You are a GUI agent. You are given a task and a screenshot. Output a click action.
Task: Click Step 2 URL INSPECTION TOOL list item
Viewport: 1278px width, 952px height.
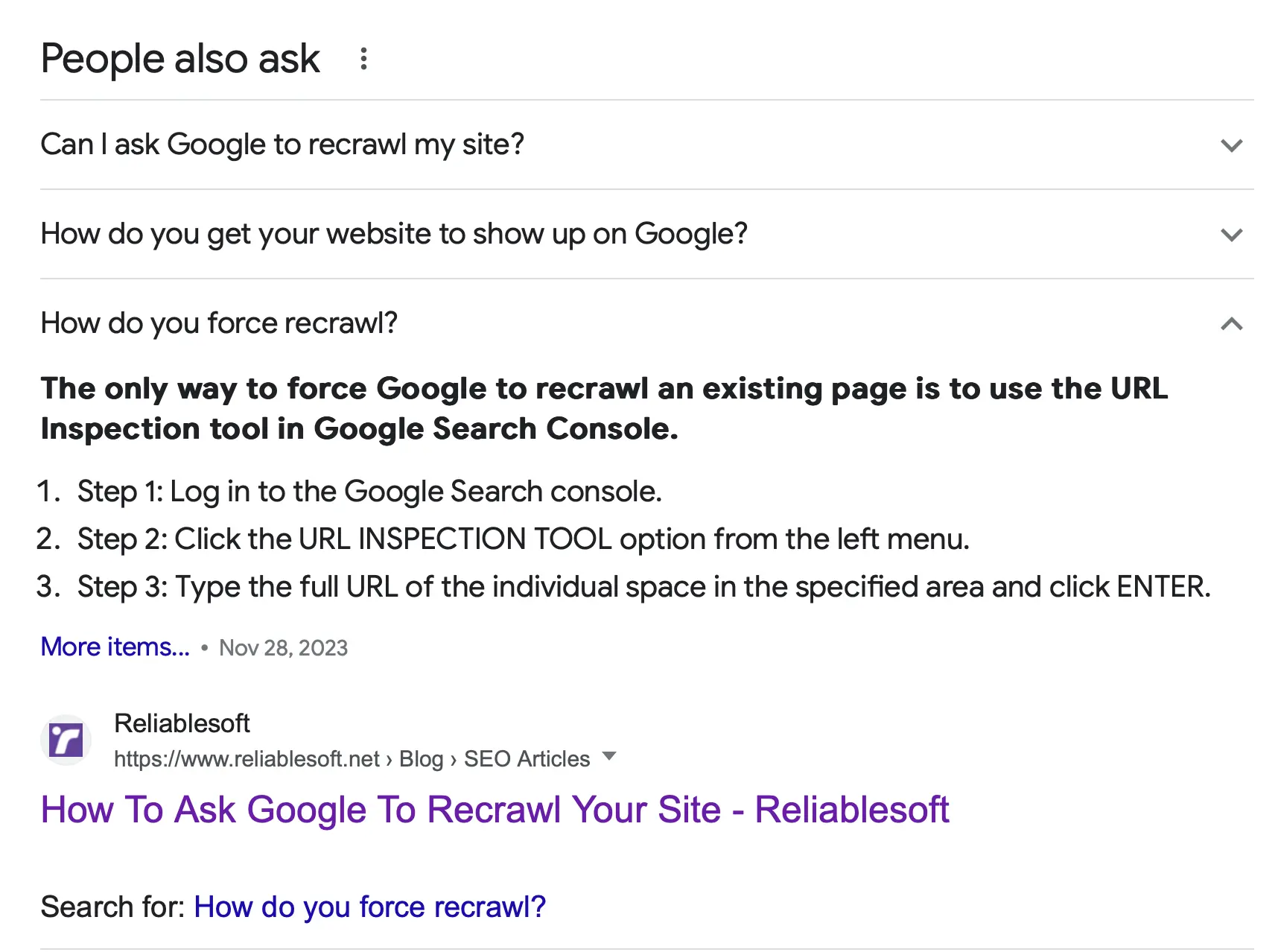(x=523, y=539)
